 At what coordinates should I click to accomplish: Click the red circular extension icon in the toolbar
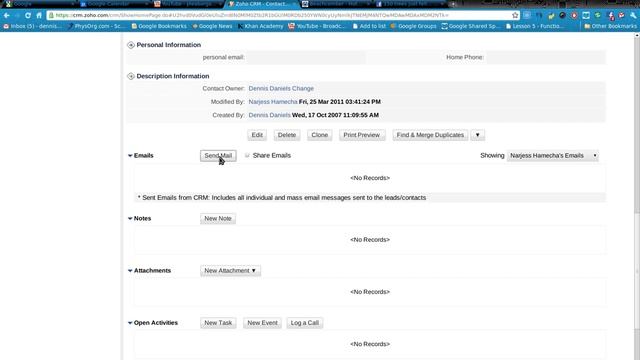574,16
